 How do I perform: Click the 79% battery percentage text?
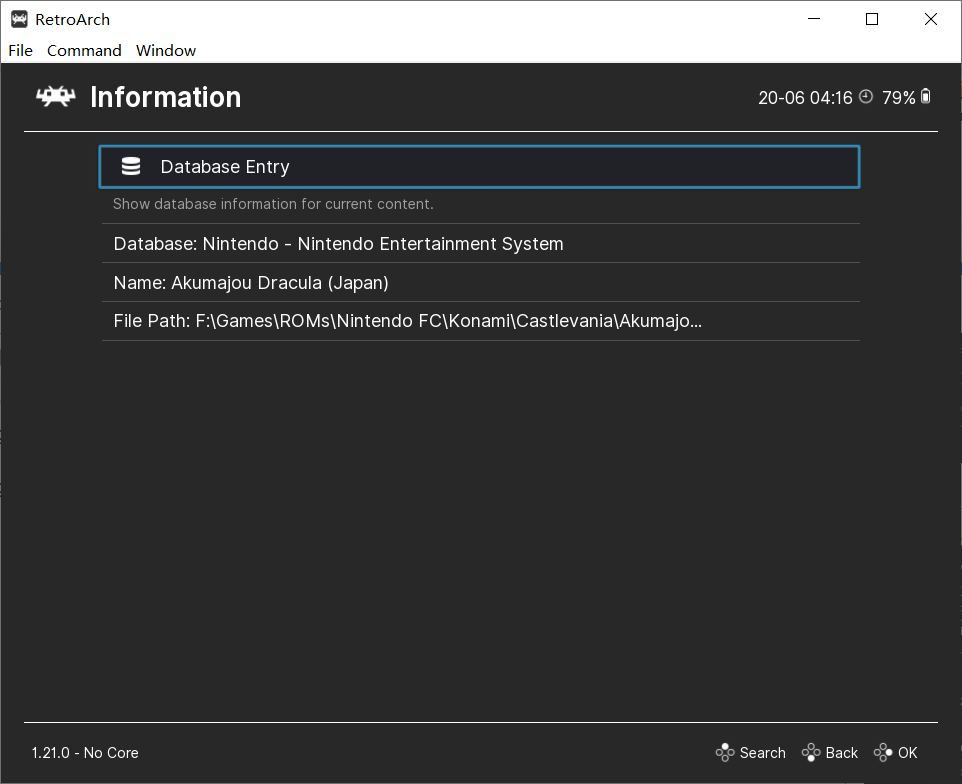pos(898,98)
